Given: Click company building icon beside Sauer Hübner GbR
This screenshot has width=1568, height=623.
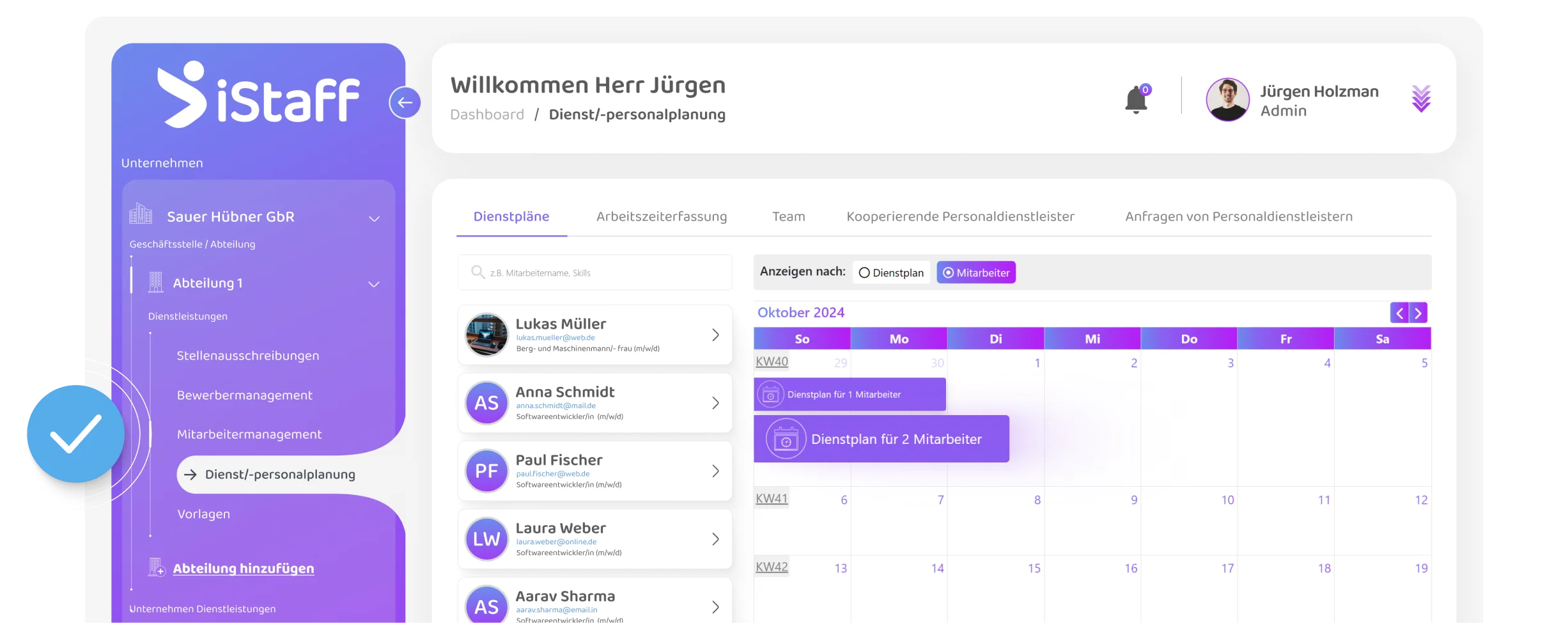Looking at the screenshot, I should 141,214.
